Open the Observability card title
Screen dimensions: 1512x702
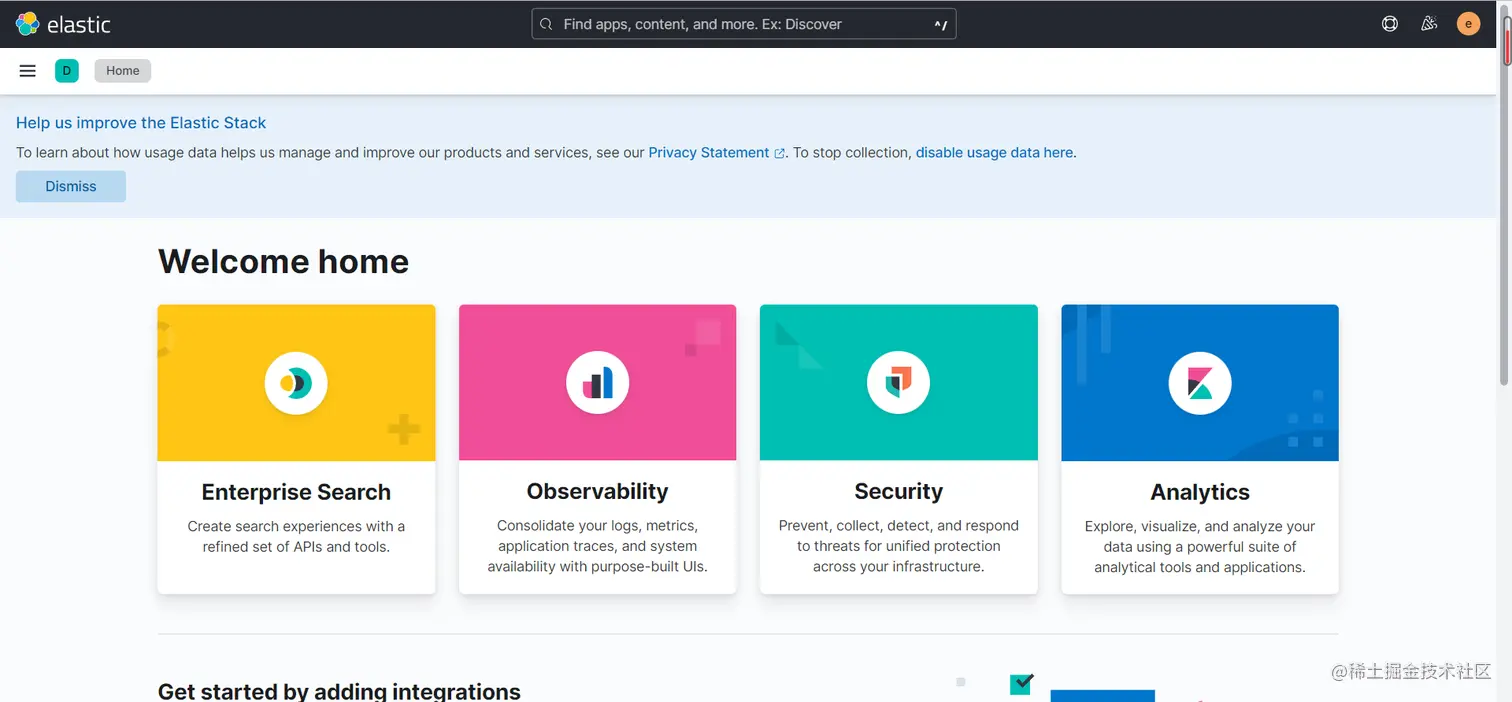[597, 491]
